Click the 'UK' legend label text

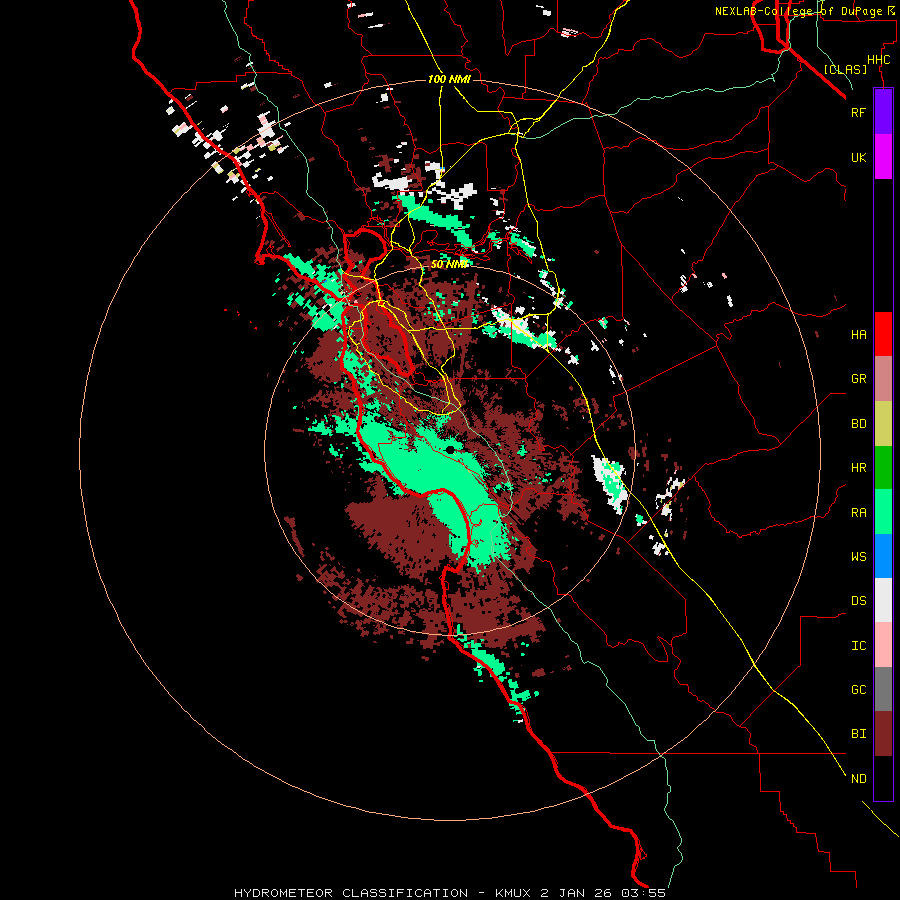pyautogui.click(x=858, y=157)
